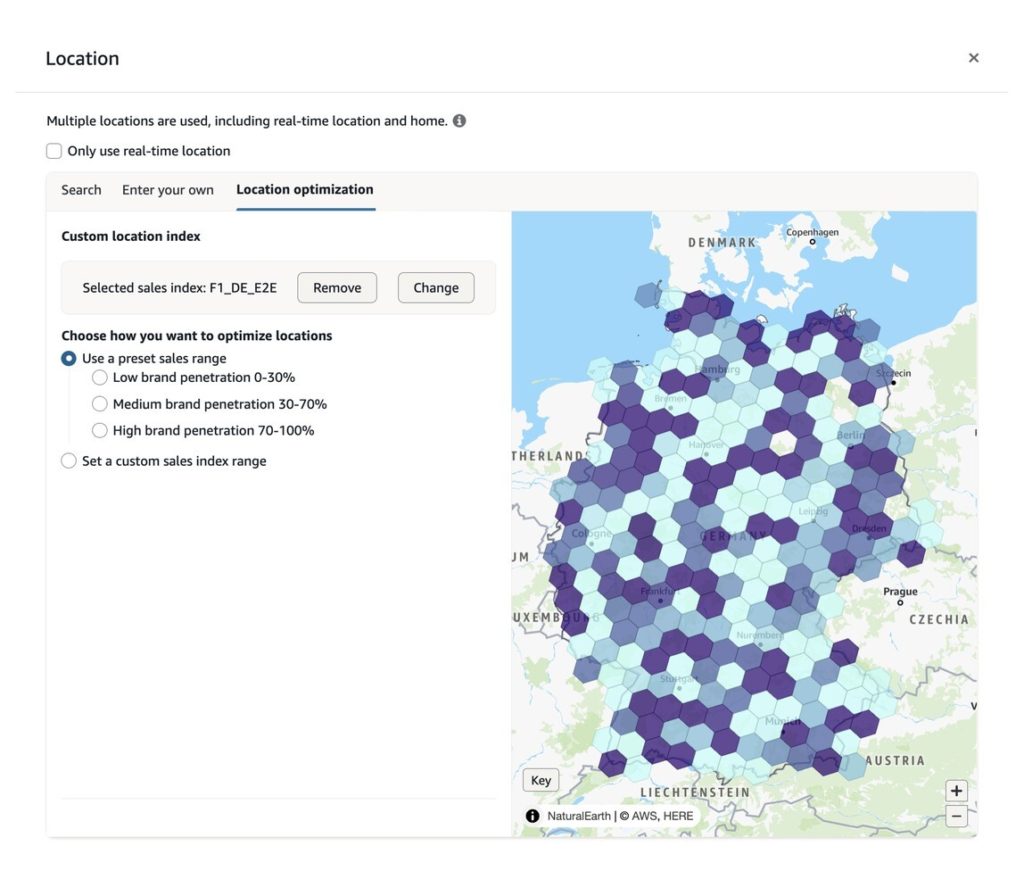1024x871 pixels.
Task: Open info tooltip about multiple locations
Action: point(459,121)
